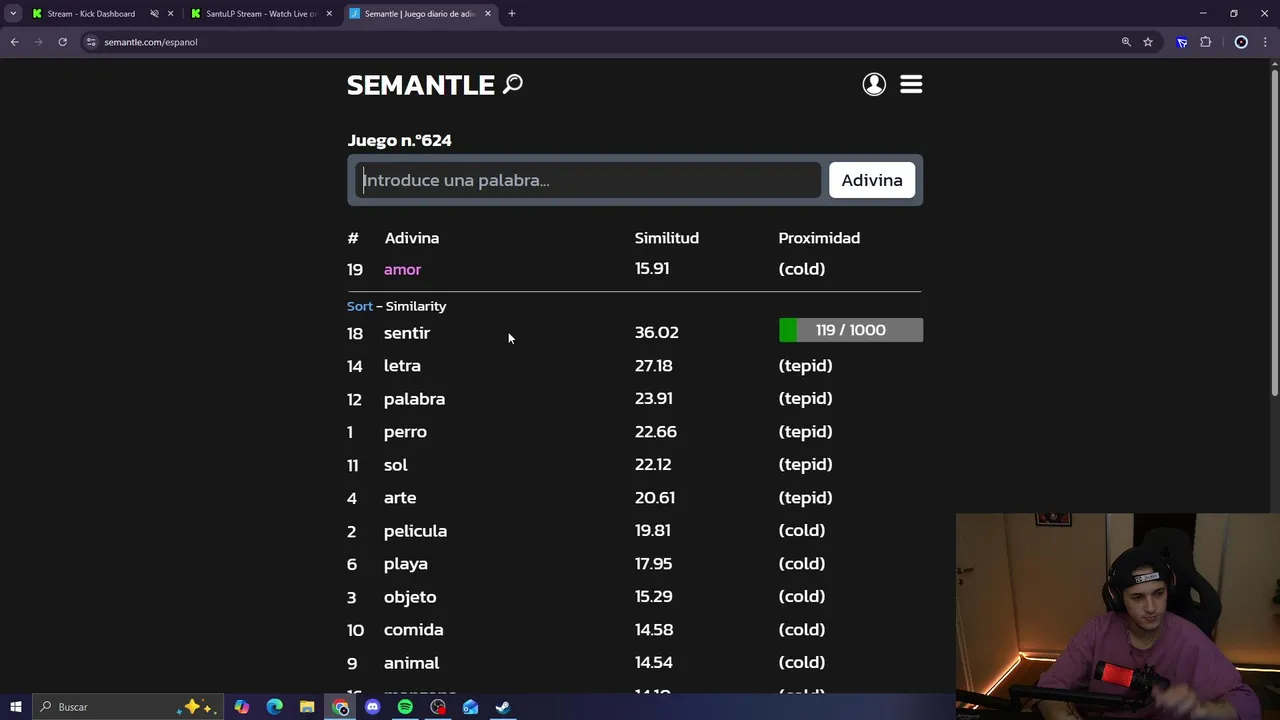The width and height of the screenshot is (1280, 720).
Task: Open the mail app from the taskbar
Action: click(470, 707)
